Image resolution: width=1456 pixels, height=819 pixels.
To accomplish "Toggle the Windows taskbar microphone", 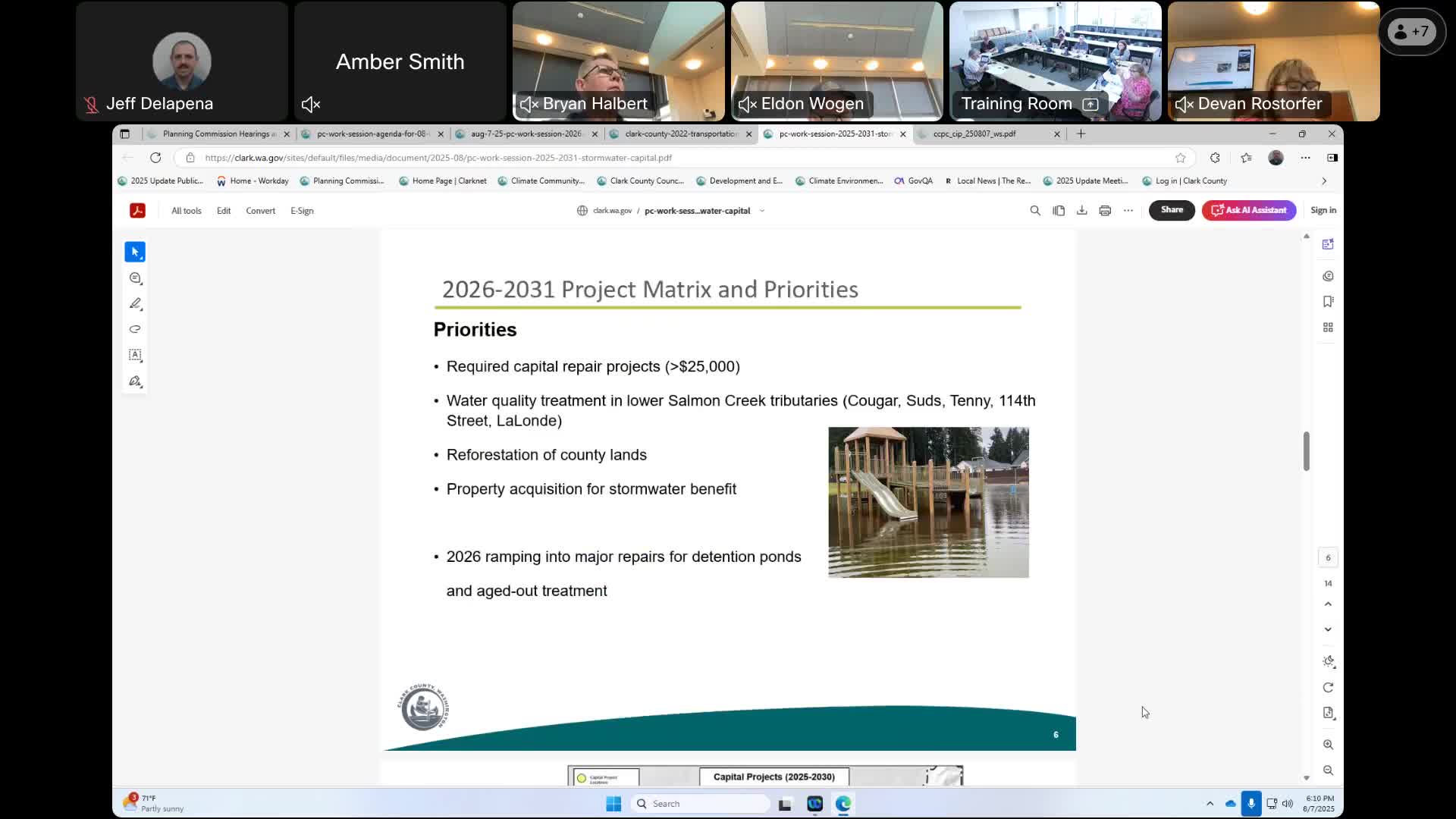I will coord(1251,804).
